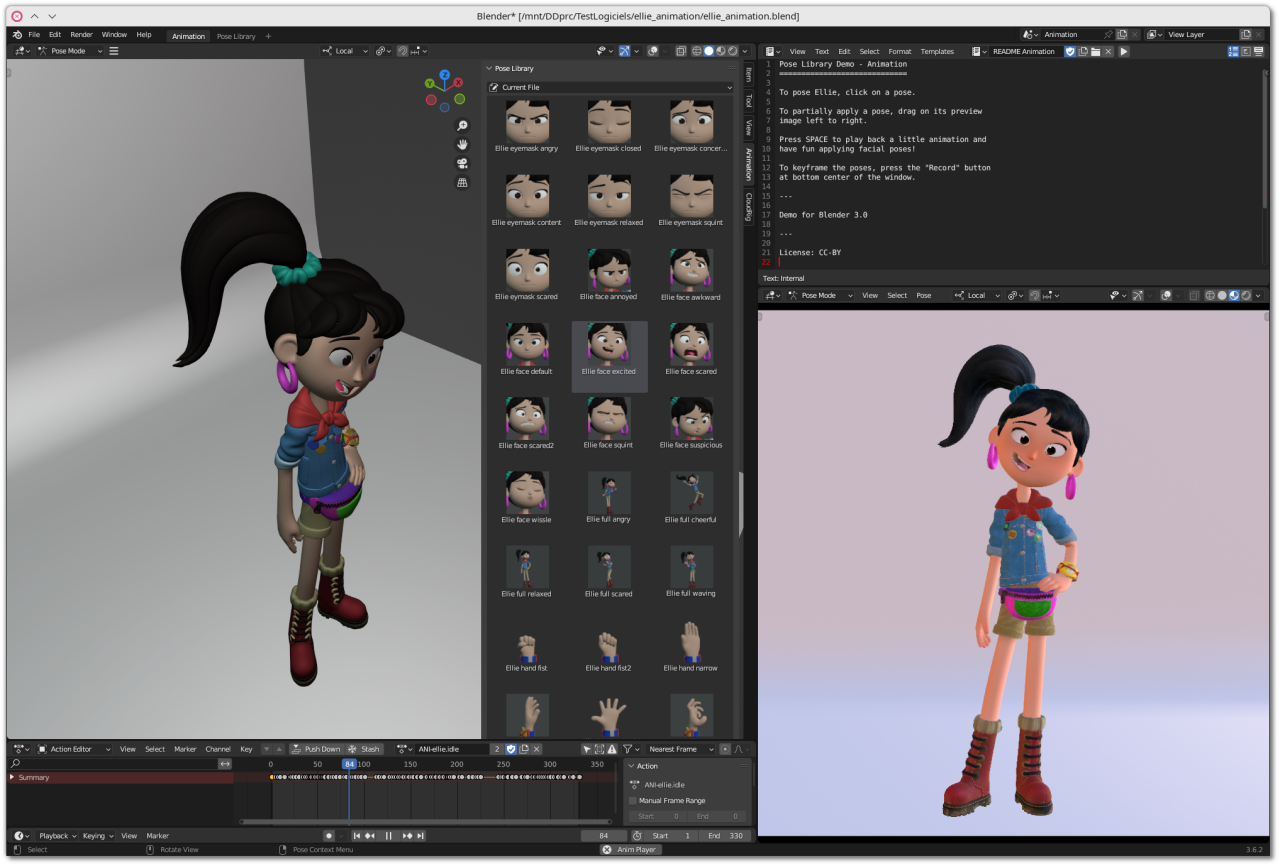Open the Tool sidebar tab
Screen dimensions: 1280x866
tap(748, 101)
